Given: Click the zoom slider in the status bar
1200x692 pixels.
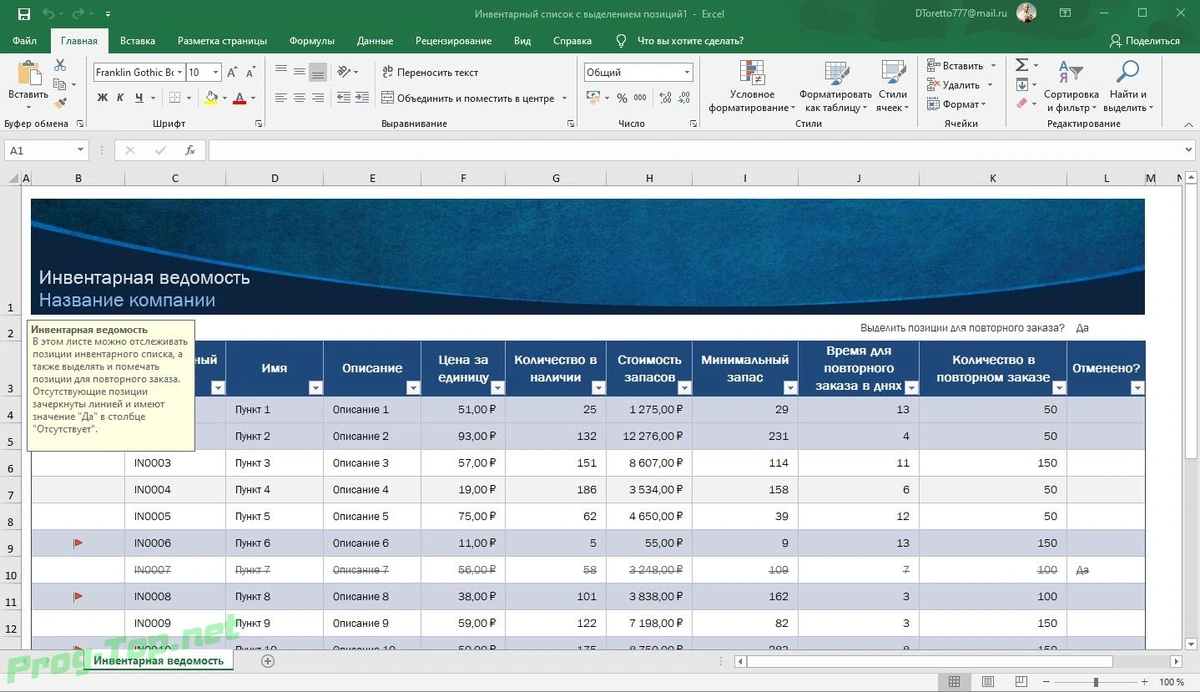Looking at the screenshot, I should coord(1096,682).
